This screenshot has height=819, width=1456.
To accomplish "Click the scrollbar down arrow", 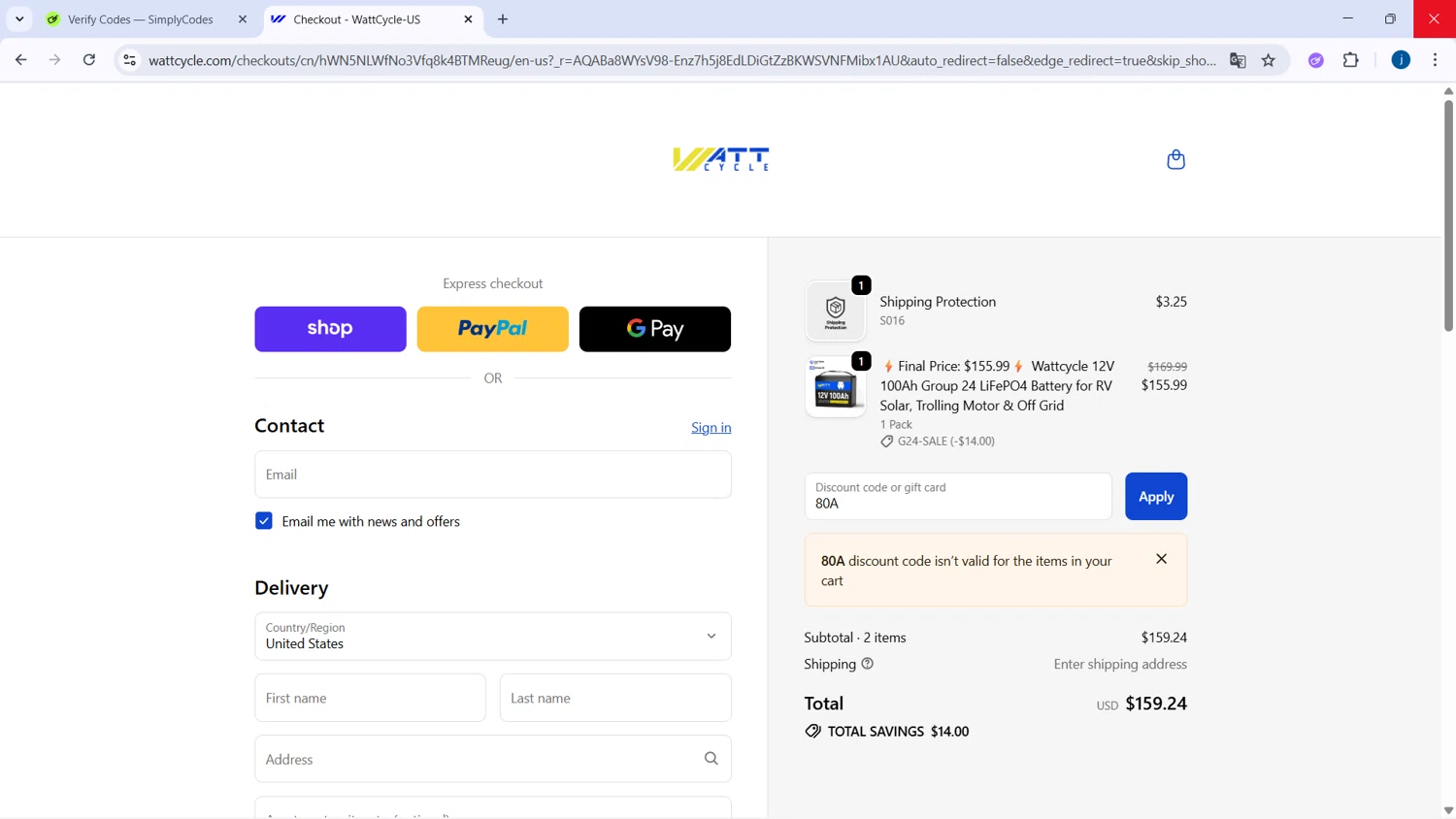I will (x=1448, y=810).
